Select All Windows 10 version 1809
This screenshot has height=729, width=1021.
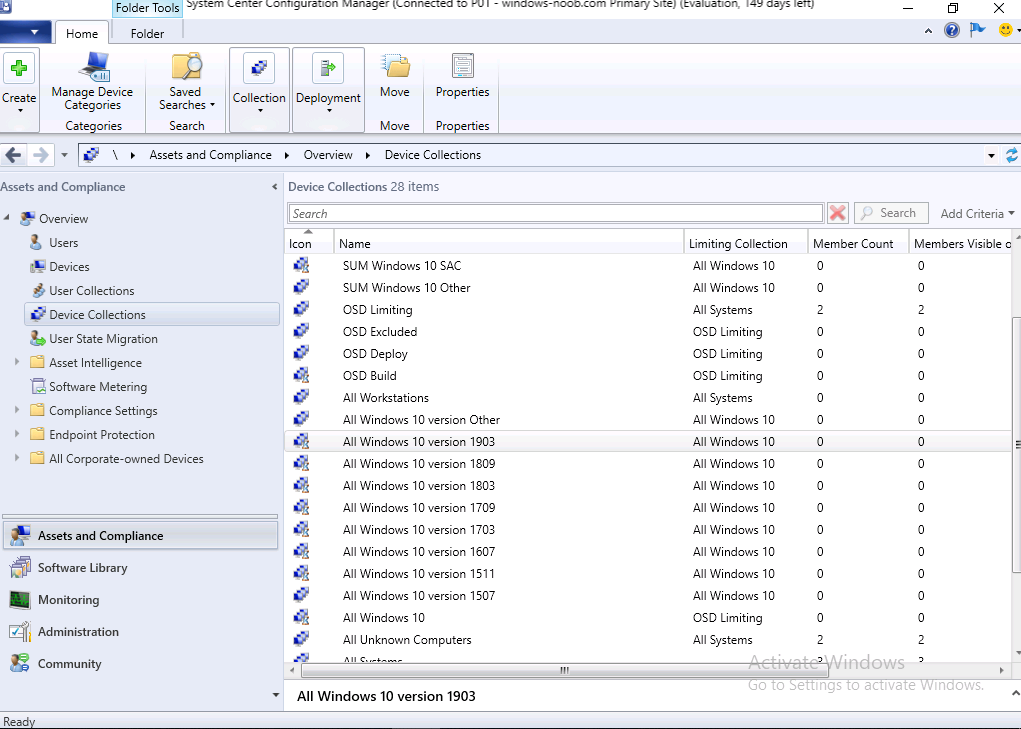click(649, 463)
